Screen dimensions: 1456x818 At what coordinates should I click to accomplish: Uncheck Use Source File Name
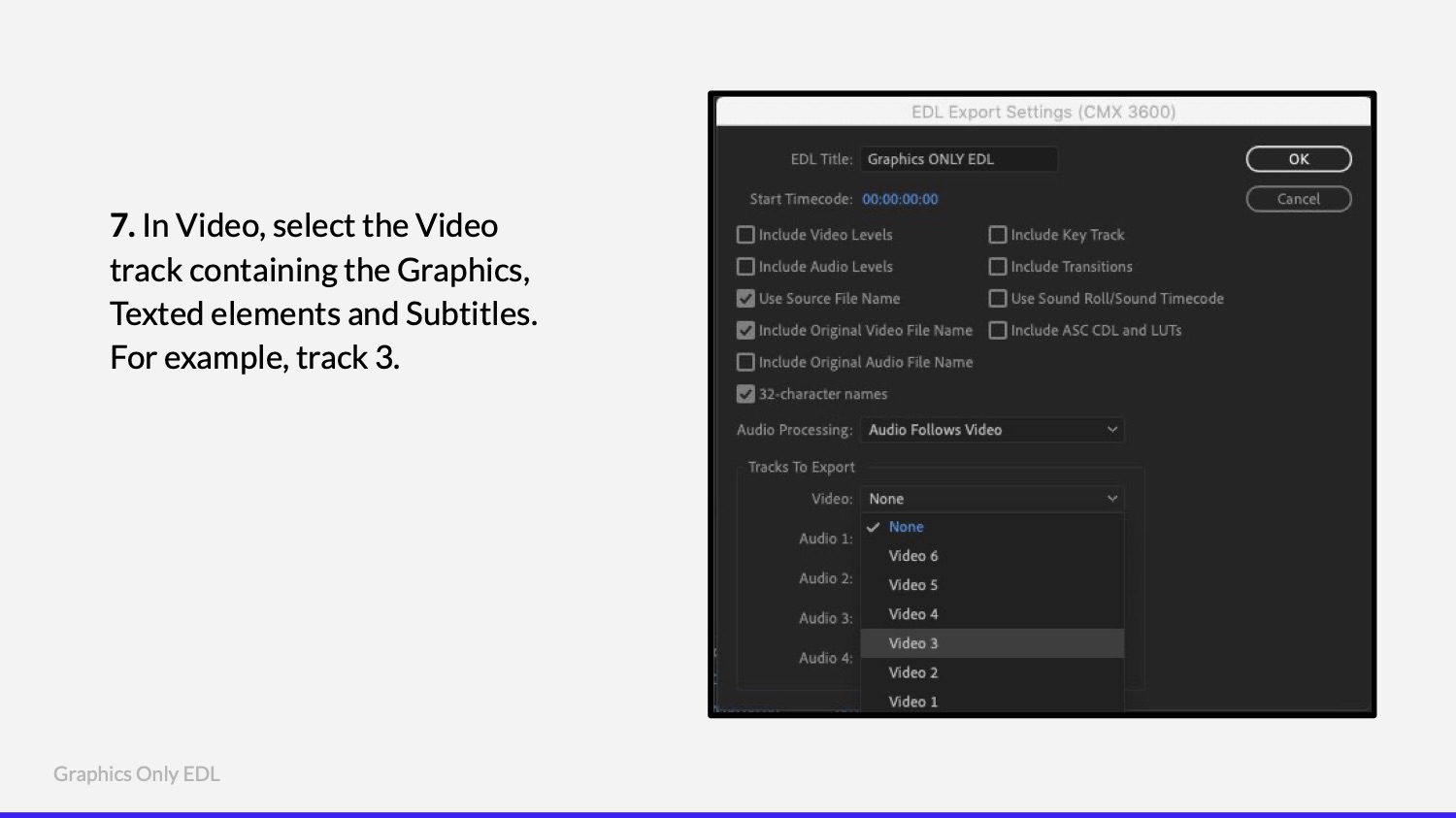click(x=745, y=299)
